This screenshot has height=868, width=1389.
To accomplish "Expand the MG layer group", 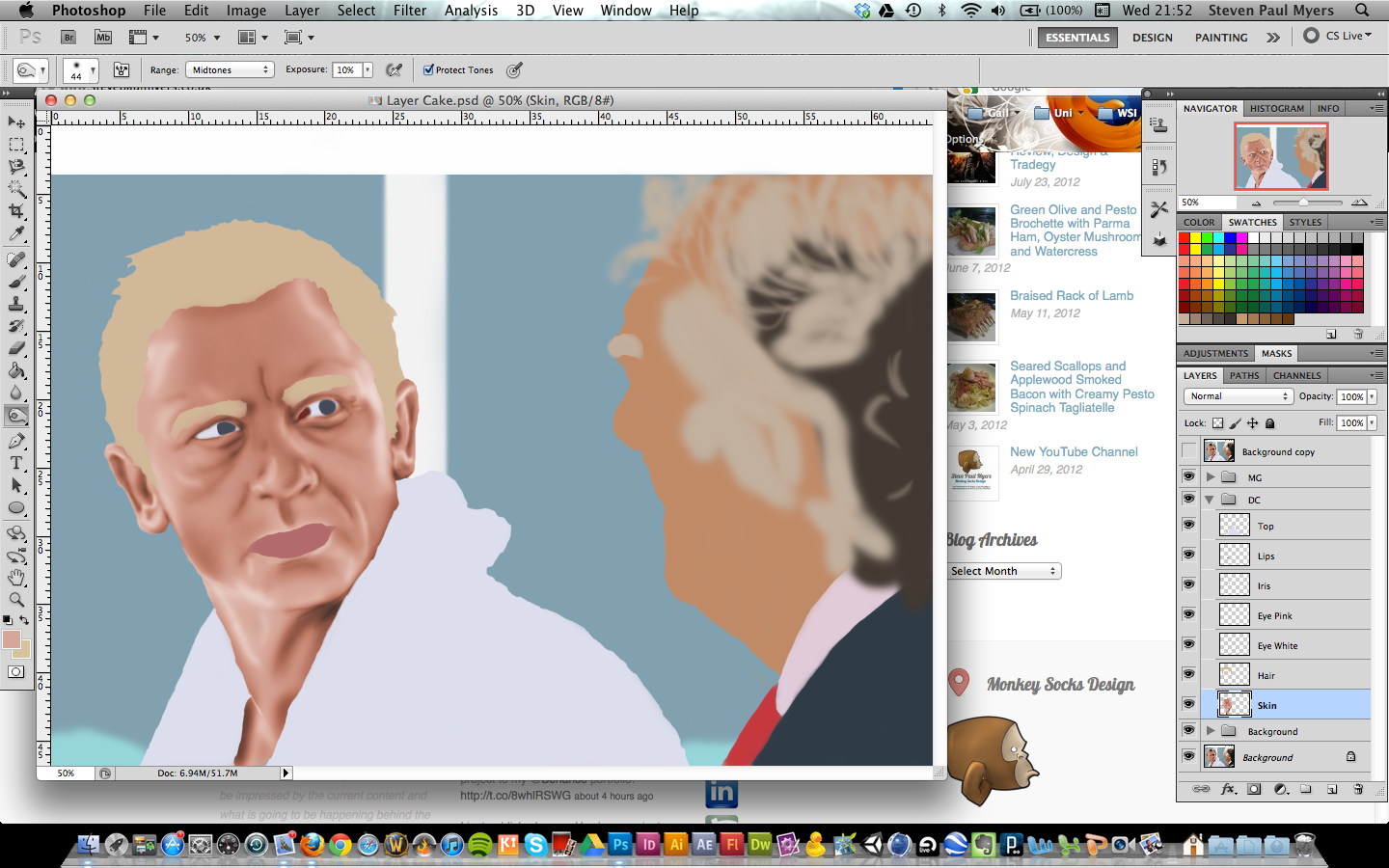I will [1210, 476].
